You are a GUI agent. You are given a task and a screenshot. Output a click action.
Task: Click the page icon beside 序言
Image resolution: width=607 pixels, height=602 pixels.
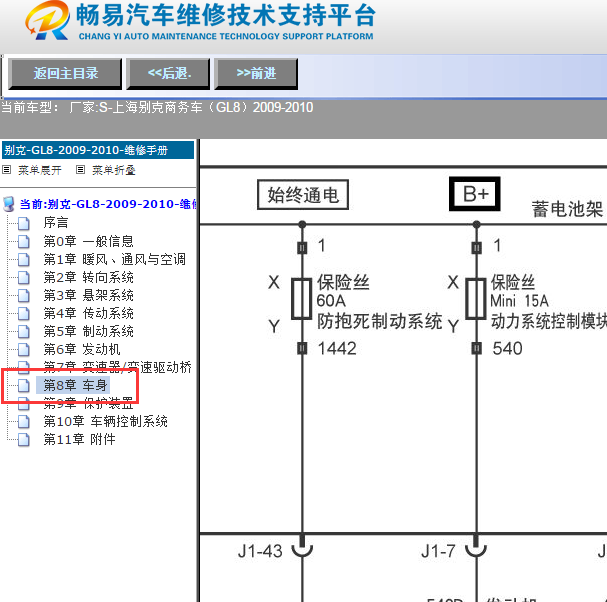coord(24,223)
